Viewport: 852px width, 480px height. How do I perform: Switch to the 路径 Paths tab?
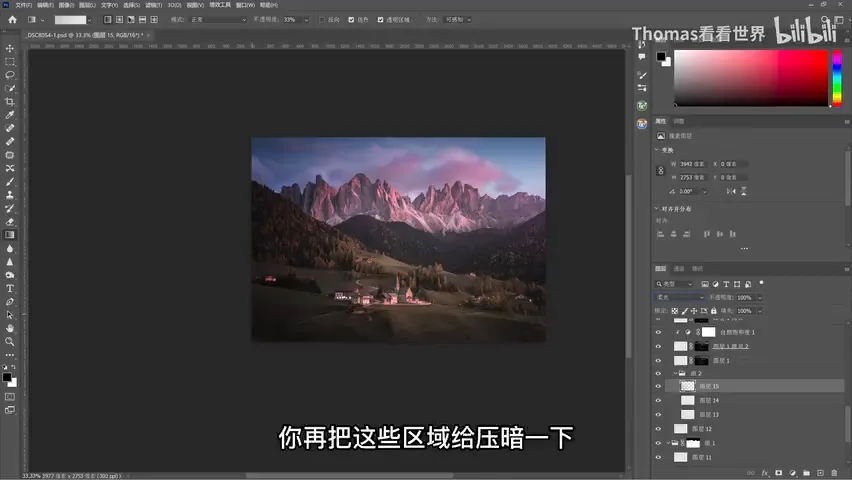pyautogui.click(x=697, y=269)
